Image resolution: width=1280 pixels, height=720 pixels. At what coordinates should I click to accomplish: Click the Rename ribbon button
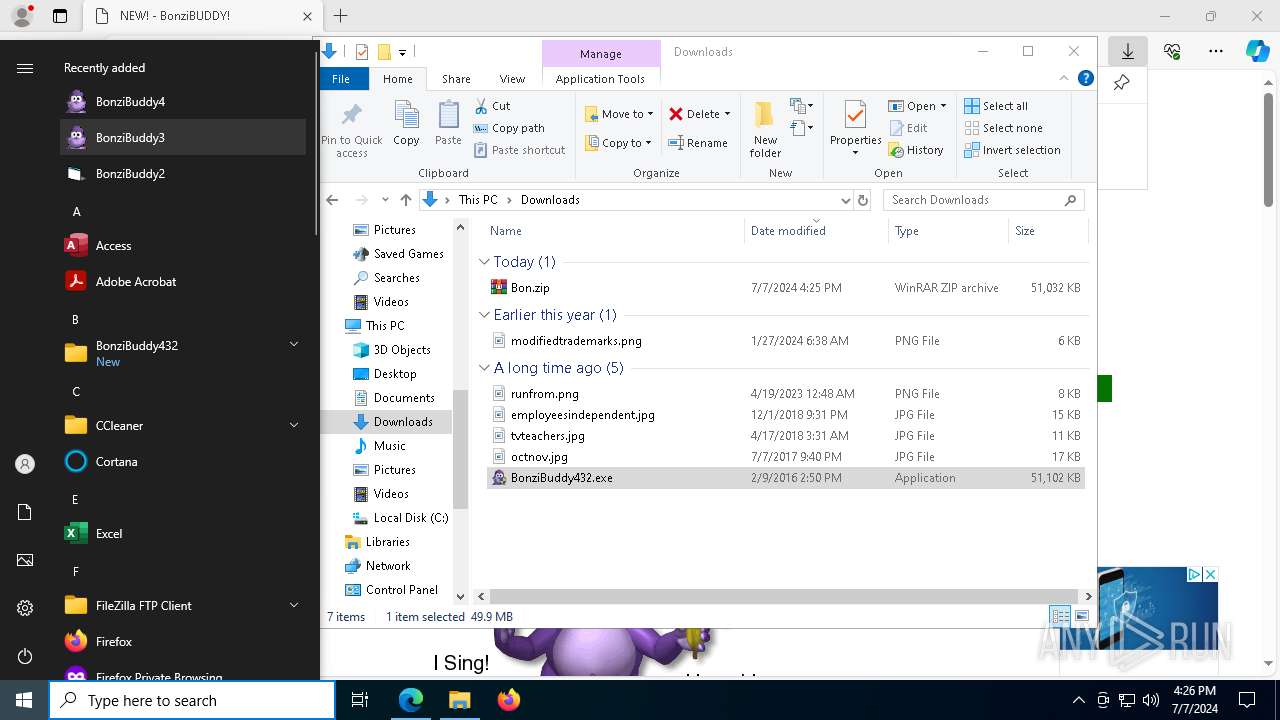pyautogui.click(x=698, y=143)
